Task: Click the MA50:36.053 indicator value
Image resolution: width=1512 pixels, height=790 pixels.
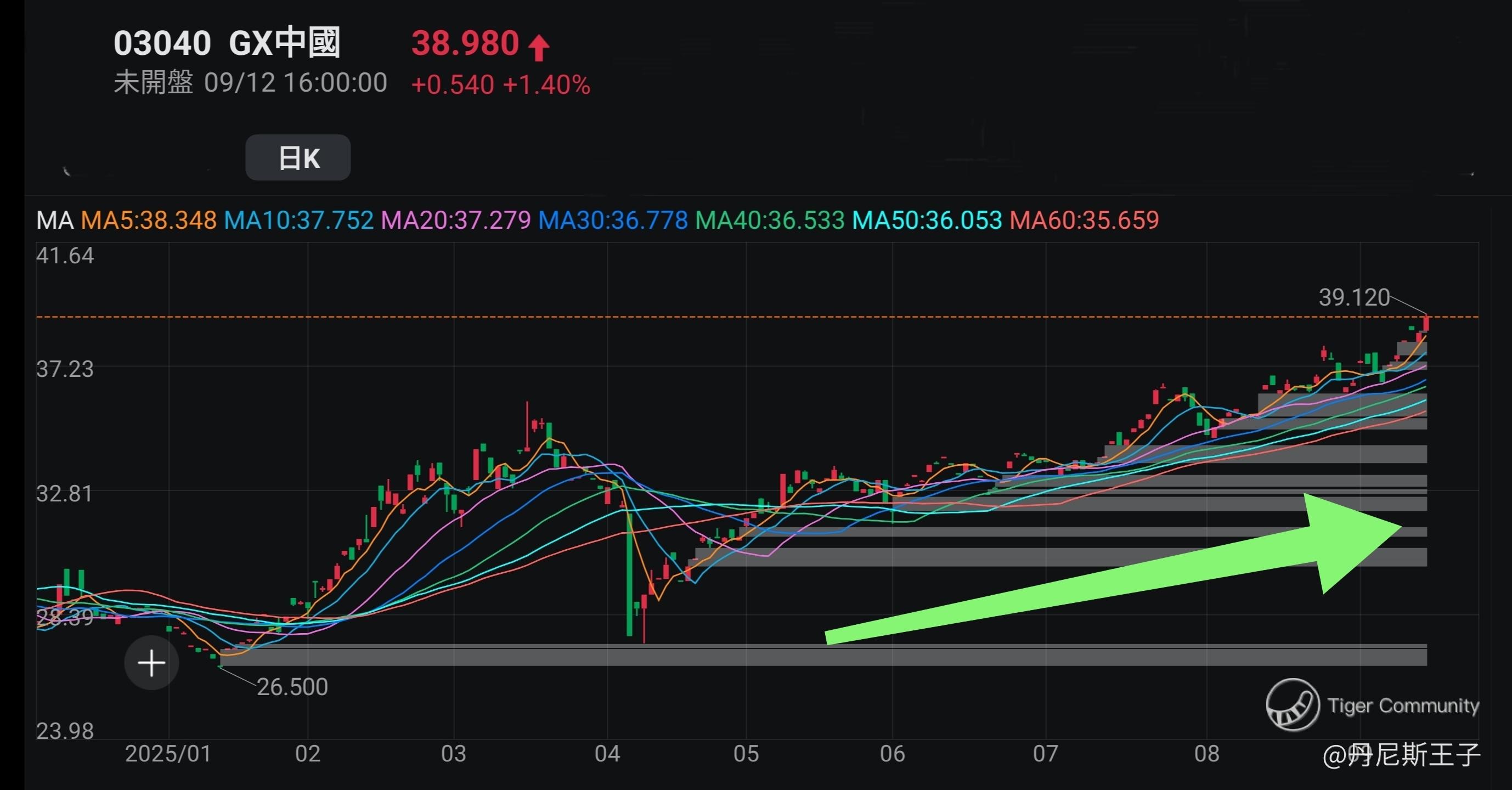Action: (927, 221)
